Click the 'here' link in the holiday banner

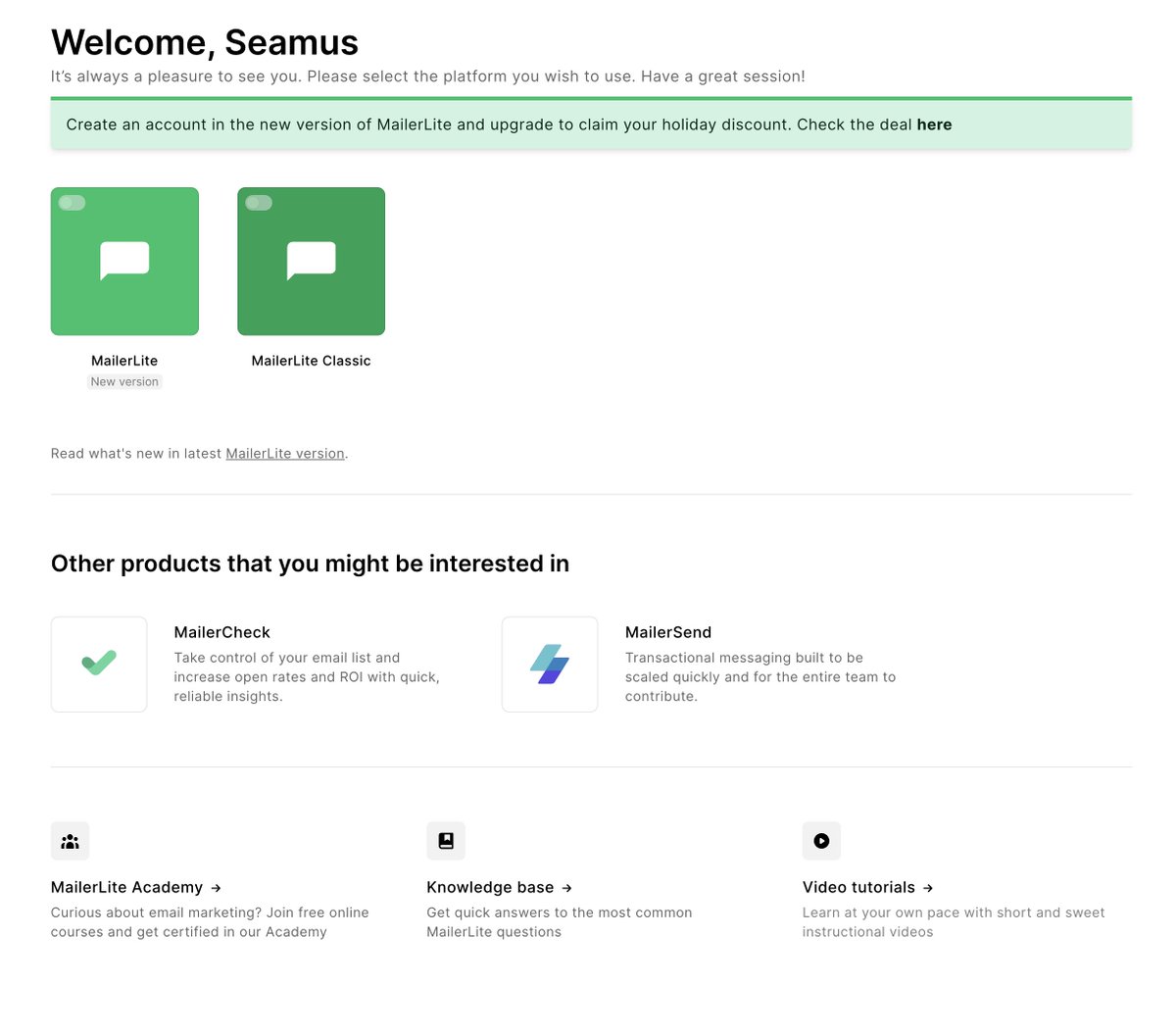click(x=934, y=124)
